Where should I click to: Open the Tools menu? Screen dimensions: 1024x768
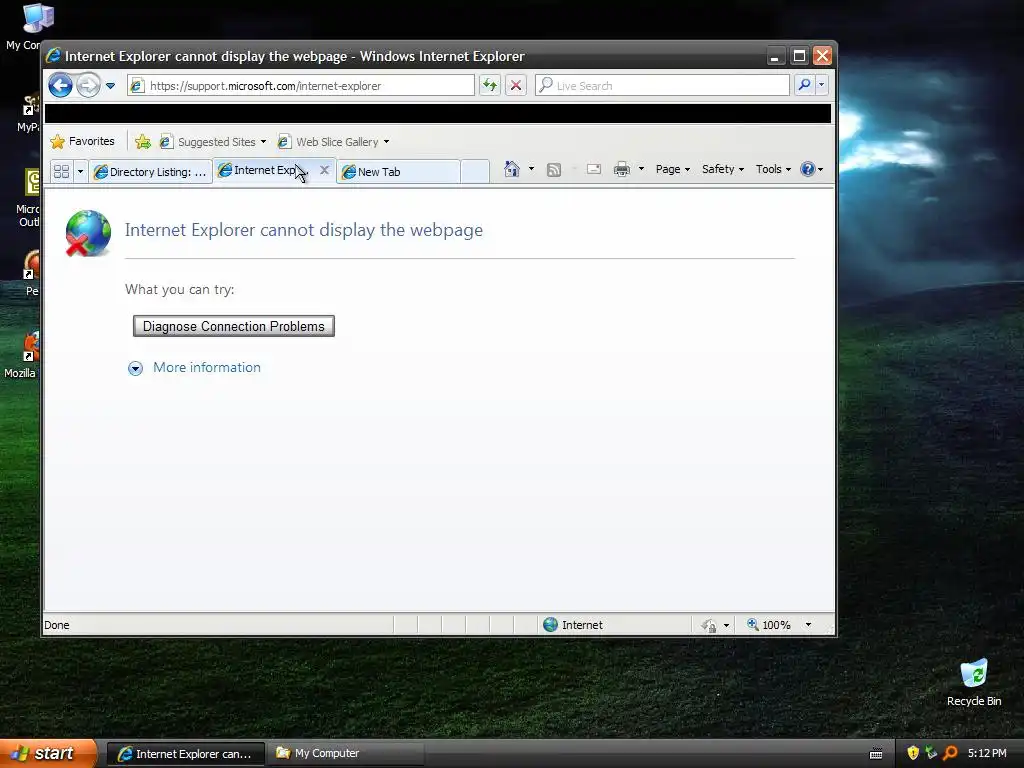[x=773, y=169]
